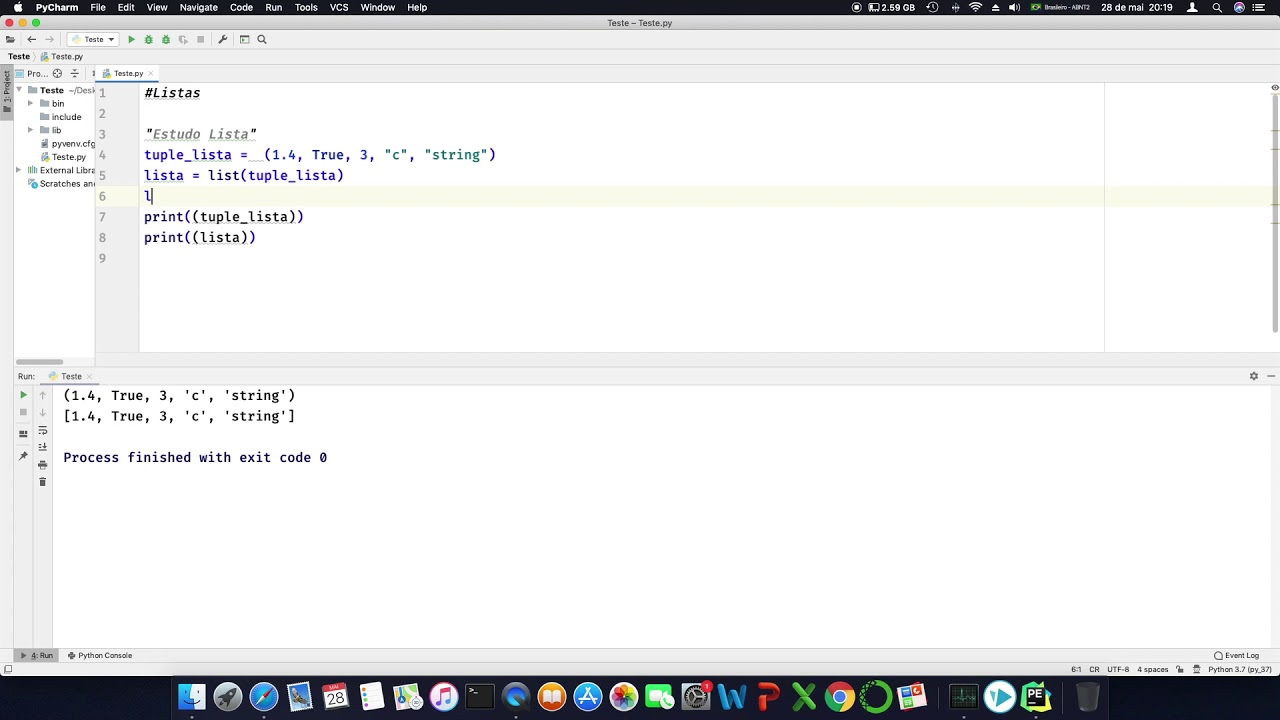Click the restore layout icon in Run panel

23,434
